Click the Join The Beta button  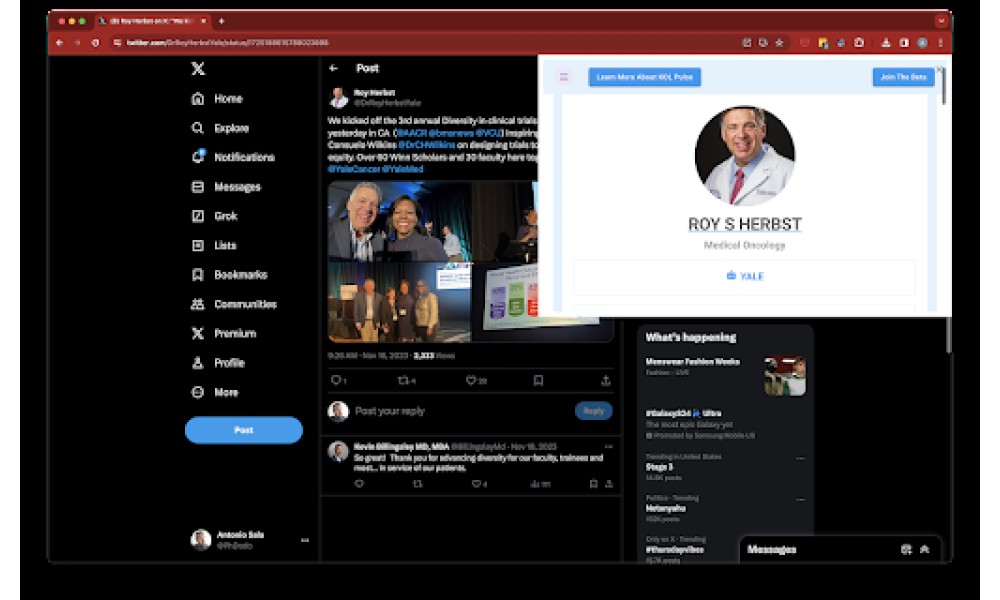903,77
